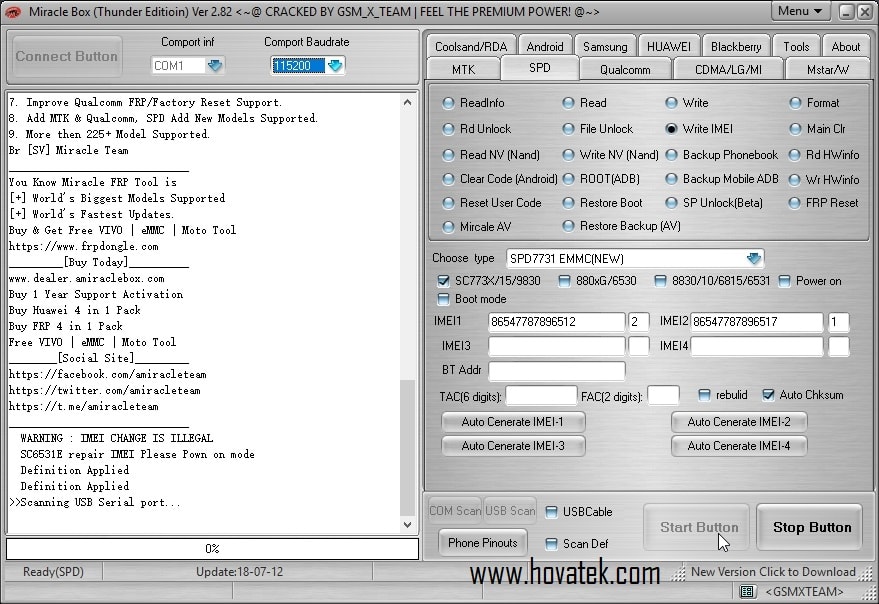This screenshot has width=879, height=604.
Task: Click the BT Addr input field
Action: point(557,370)
